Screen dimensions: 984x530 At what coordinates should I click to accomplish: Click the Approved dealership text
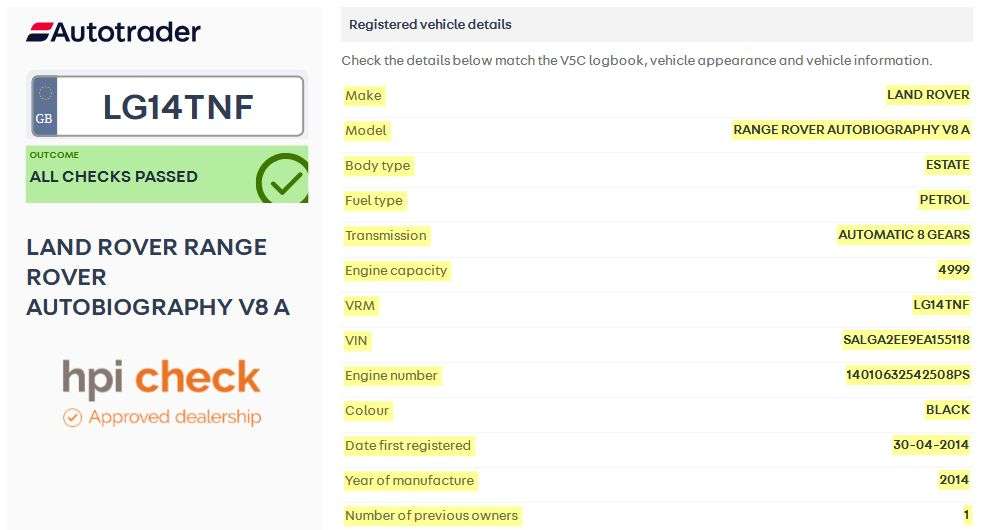175,417
